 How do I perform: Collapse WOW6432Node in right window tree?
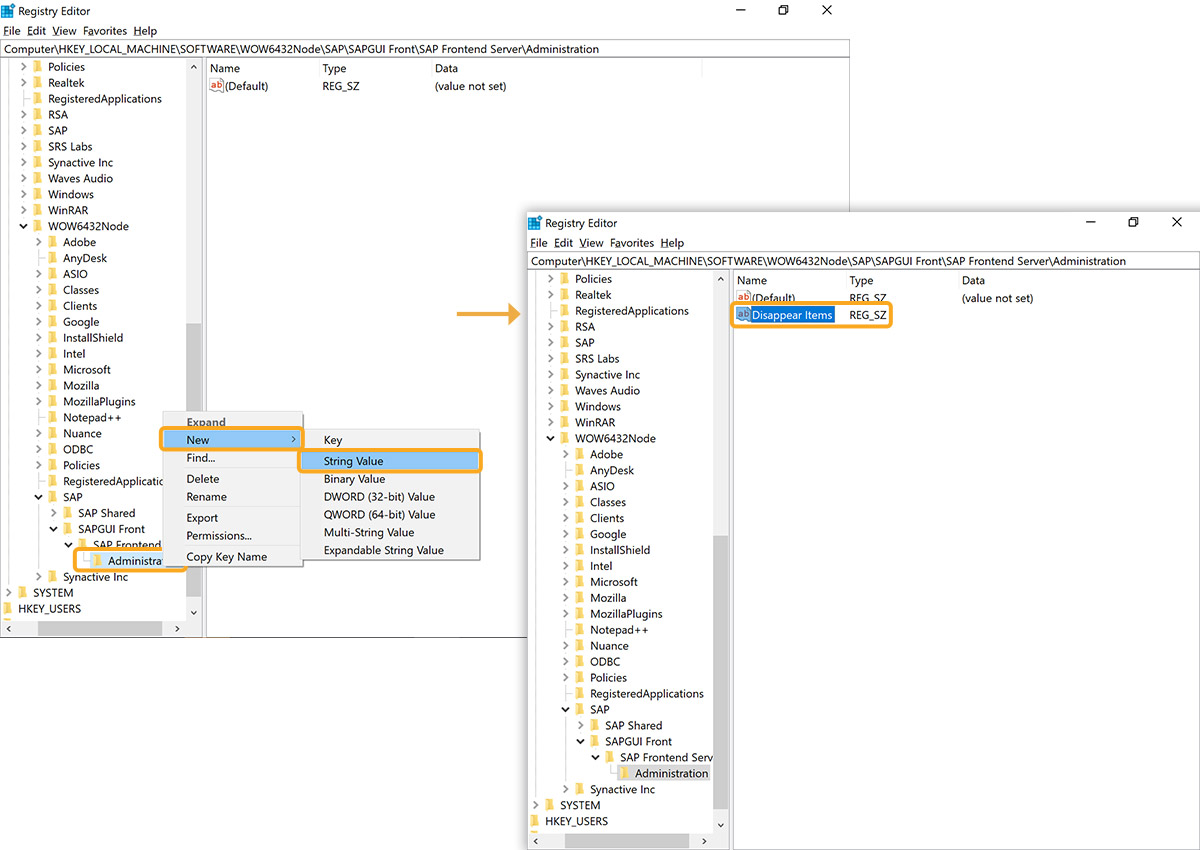550,438
